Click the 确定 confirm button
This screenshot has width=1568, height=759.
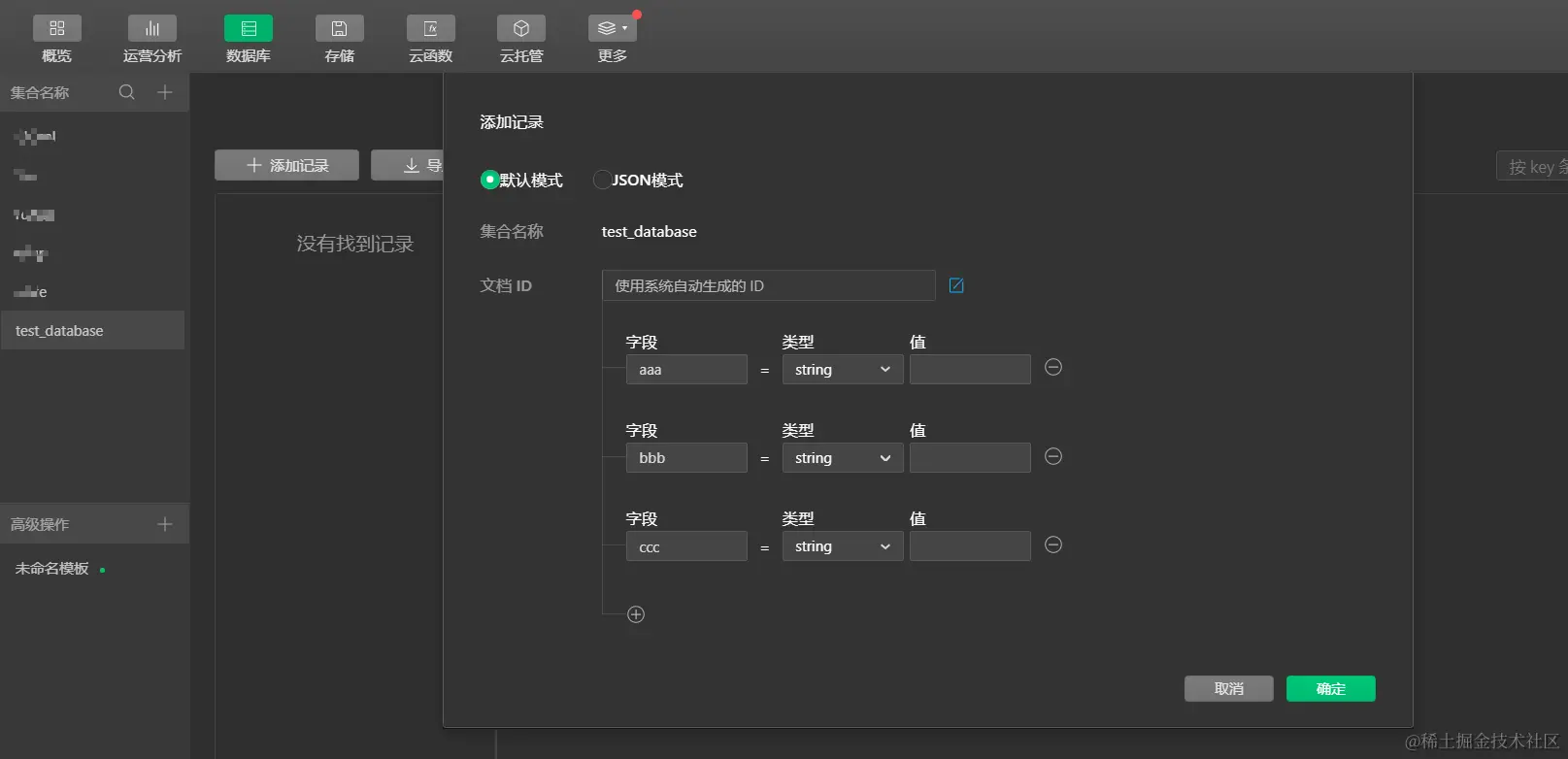tap(1331, 688)
